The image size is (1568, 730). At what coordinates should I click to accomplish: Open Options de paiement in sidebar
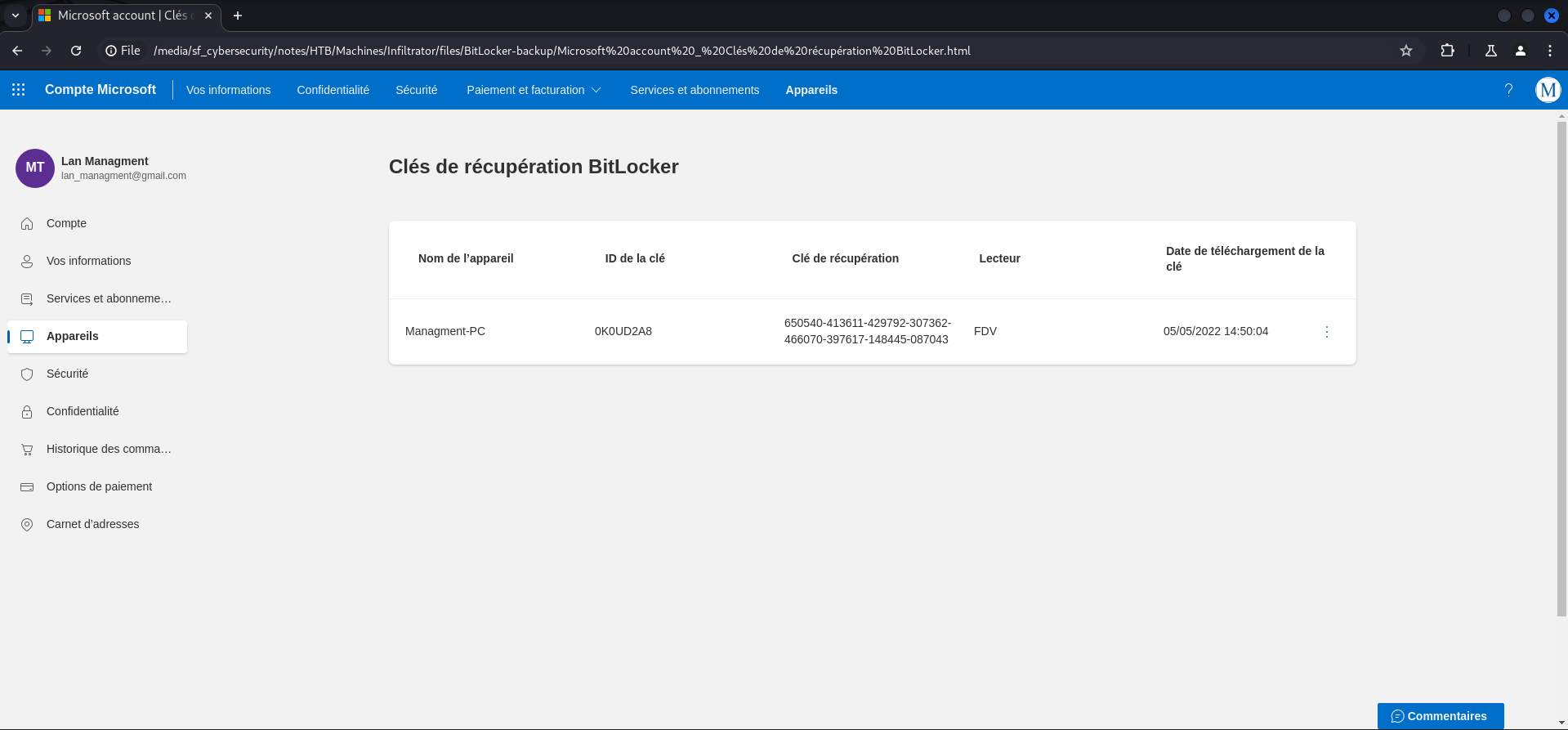click(x=99, y=486)
